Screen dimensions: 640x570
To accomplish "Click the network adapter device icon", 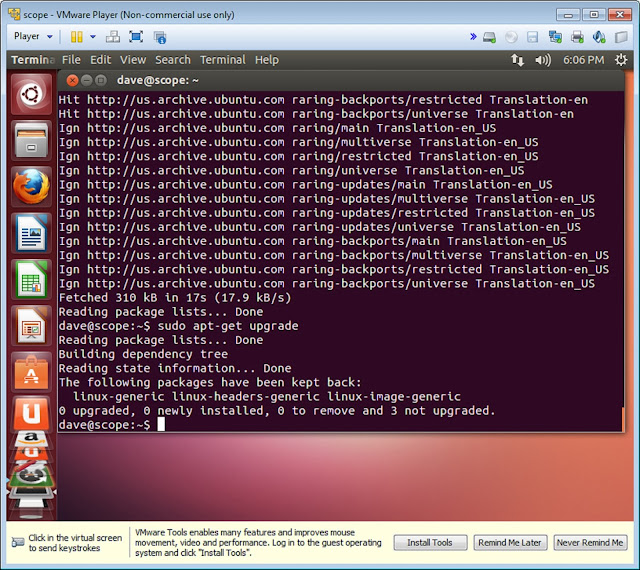I will (x=555, y=37).
